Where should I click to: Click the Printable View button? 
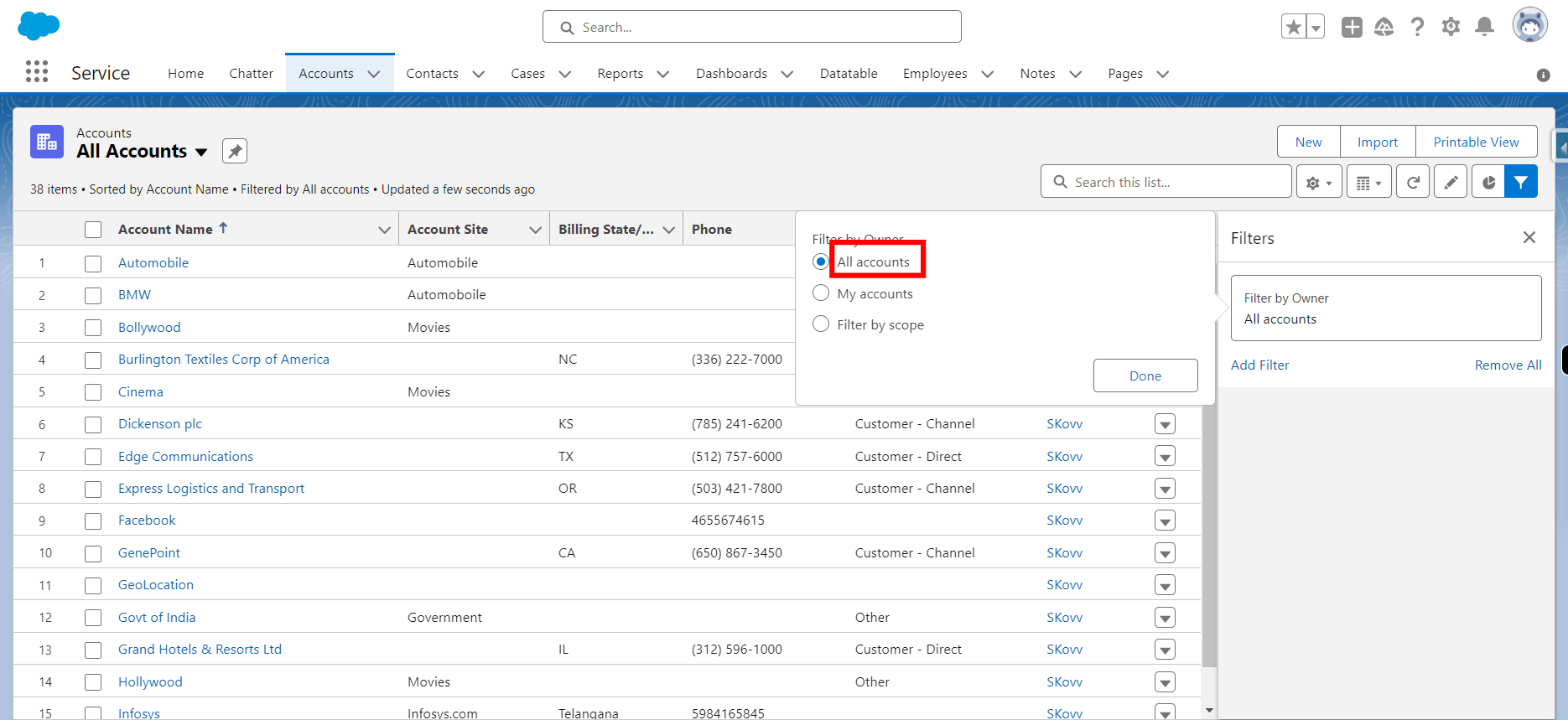[1476, 142]
